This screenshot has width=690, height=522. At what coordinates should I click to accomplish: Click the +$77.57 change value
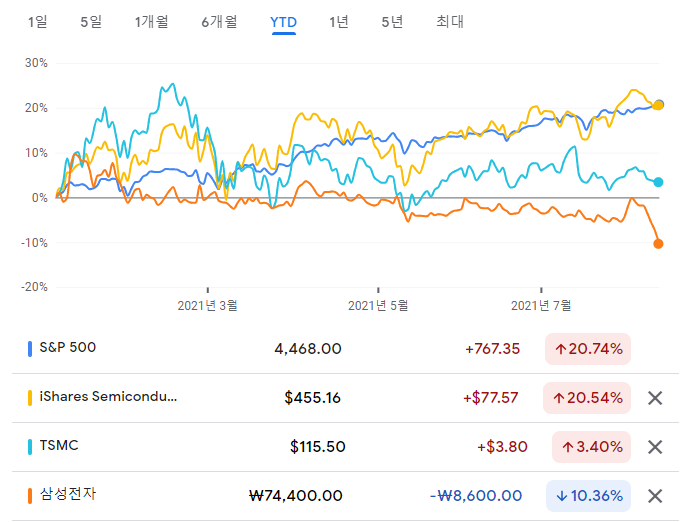[491, 398]
